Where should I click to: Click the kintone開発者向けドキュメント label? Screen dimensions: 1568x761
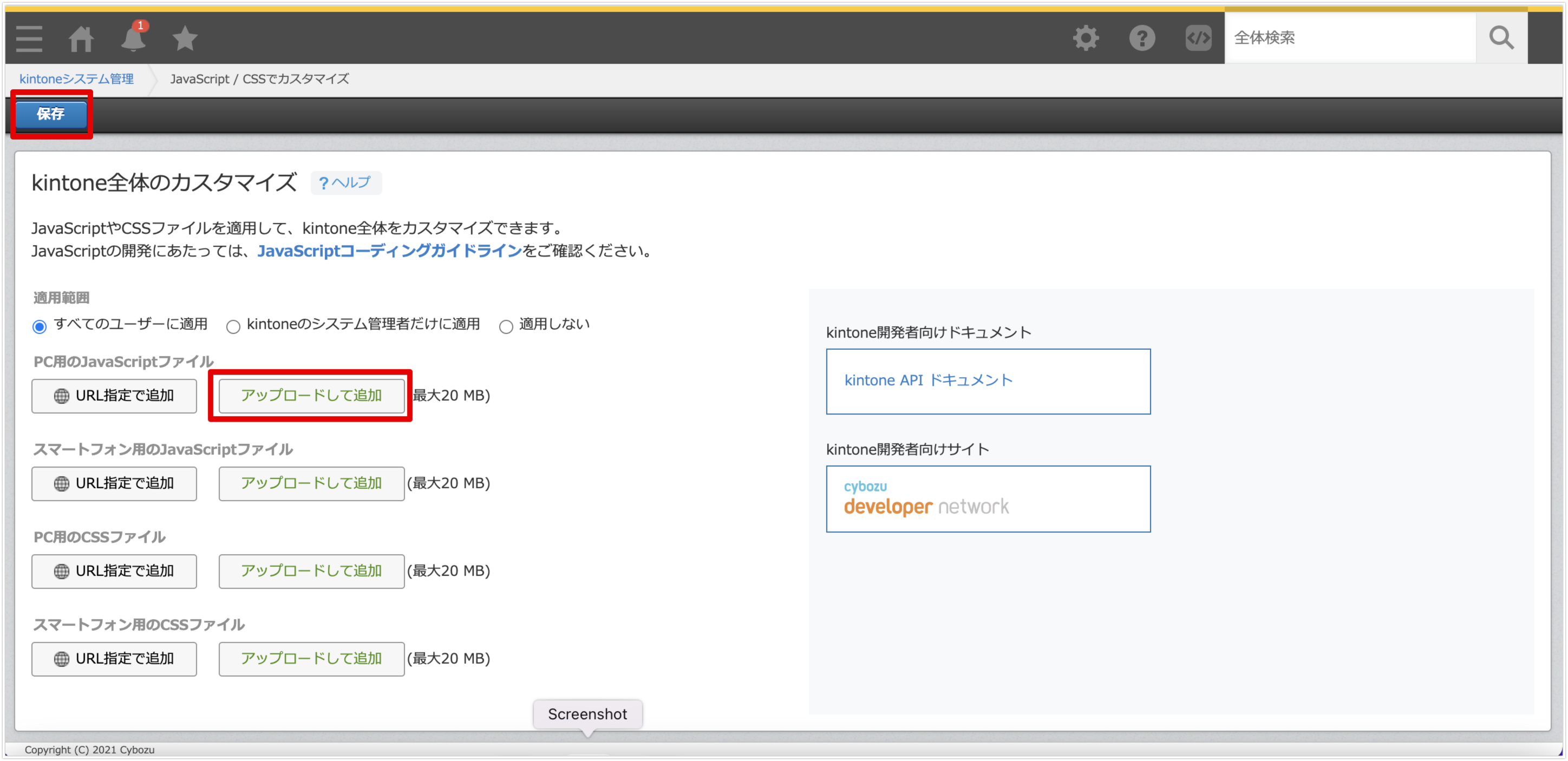coord(929,333)
